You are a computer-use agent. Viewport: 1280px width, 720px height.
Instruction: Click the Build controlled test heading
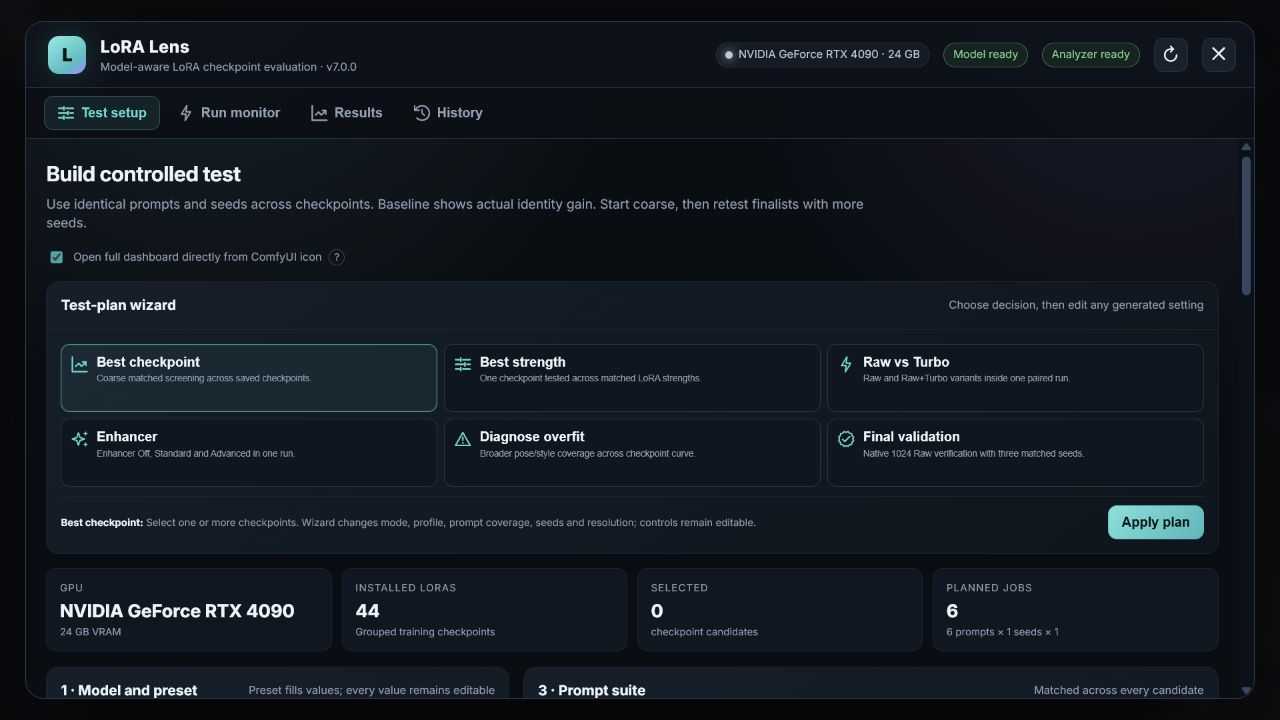point(143,174)
